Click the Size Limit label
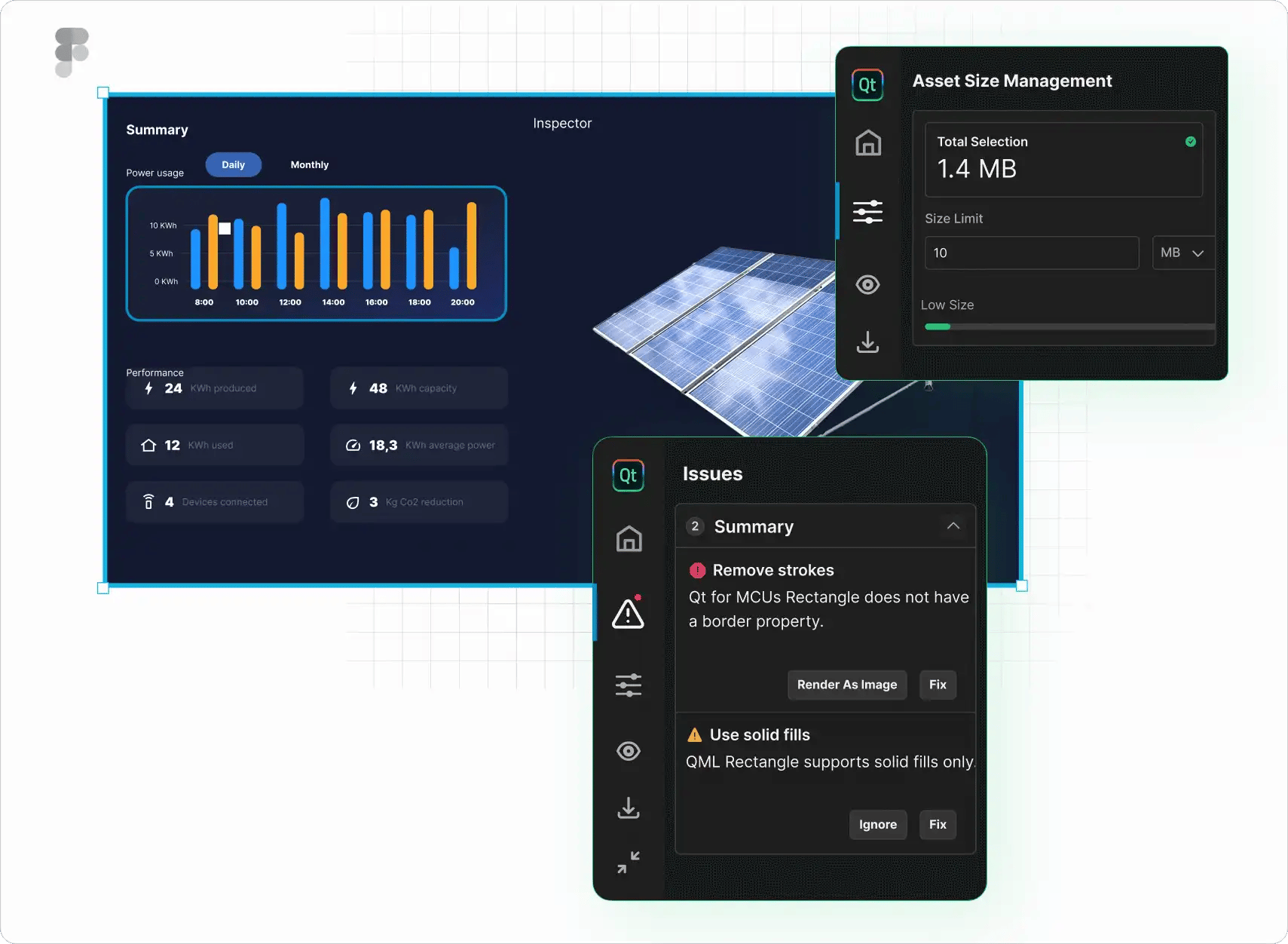 953,219
